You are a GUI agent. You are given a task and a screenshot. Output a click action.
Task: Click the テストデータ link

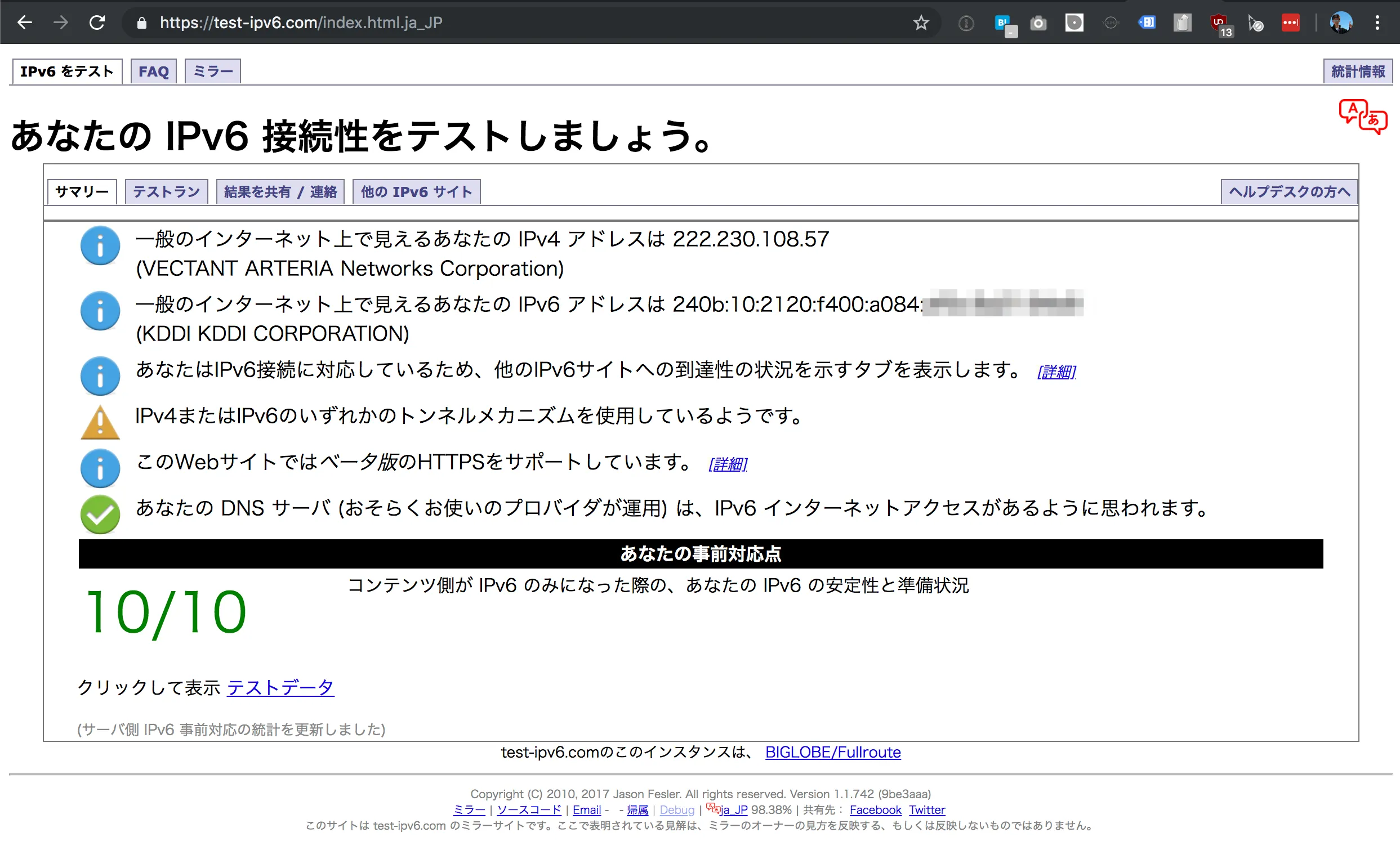(x=280, y=687)
